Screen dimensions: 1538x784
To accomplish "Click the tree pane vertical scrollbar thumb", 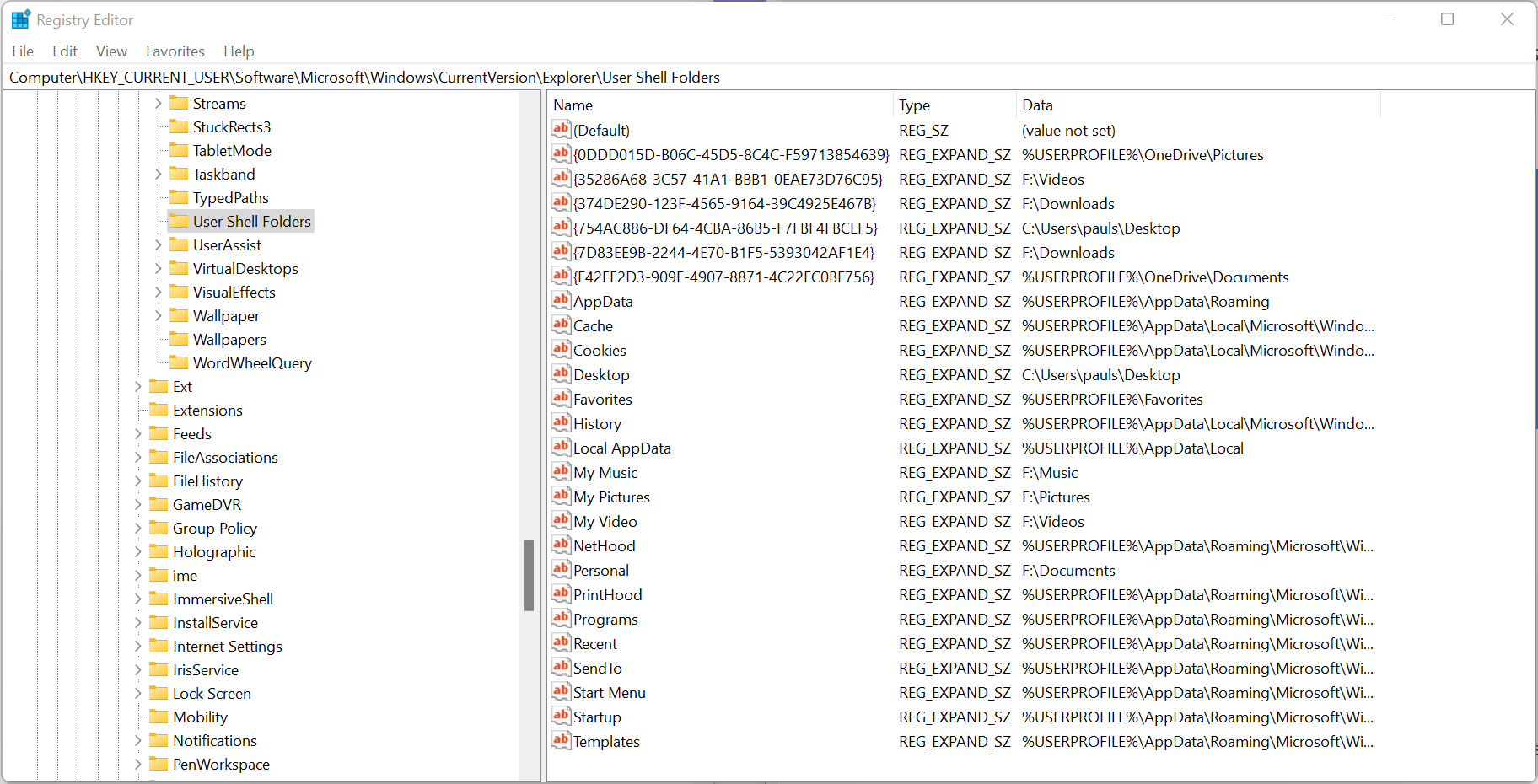I will point(529,575).
